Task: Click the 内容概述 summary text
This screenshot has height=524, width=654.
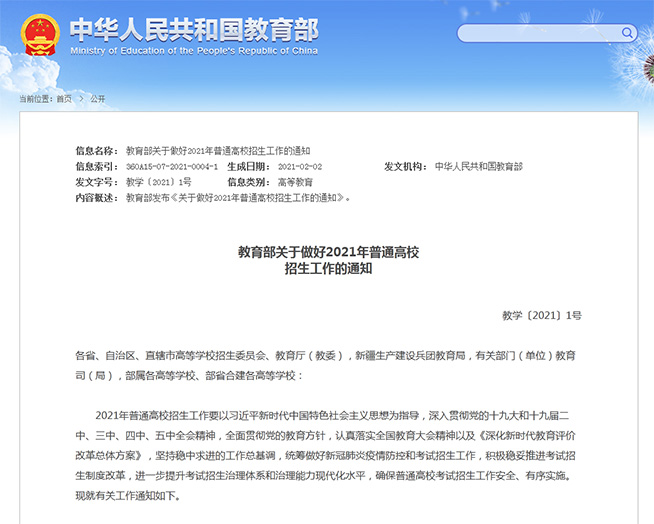Action: point(238,198)
